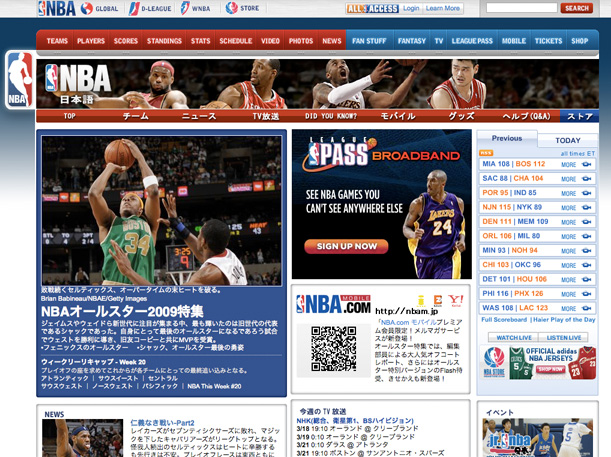Open the News menu in red bar
Image resolution: width=611 pixels, height=457 pixels.
(332, 41)
